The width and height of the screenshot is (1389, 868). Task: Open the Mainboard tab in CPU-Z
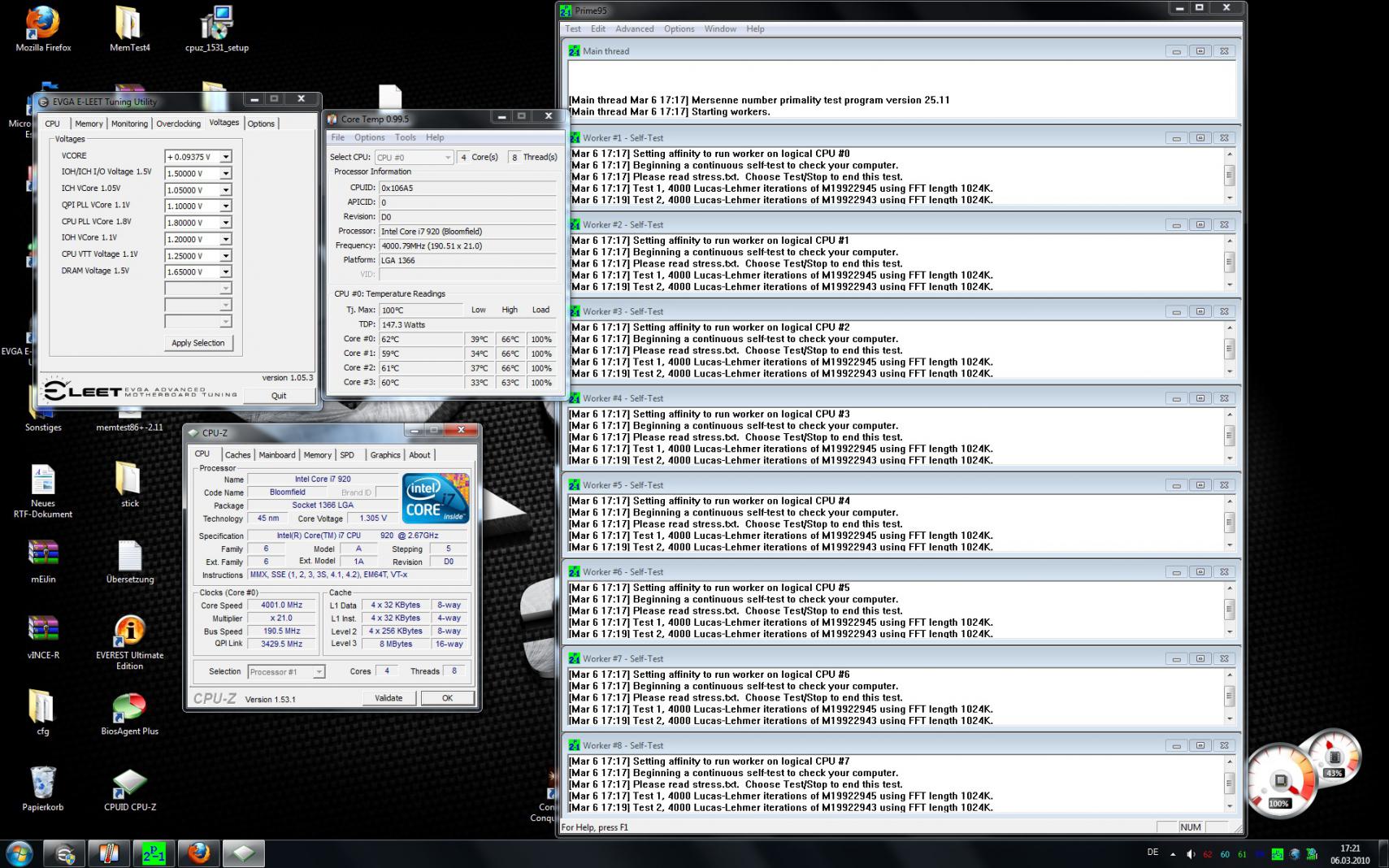point(277,455)
